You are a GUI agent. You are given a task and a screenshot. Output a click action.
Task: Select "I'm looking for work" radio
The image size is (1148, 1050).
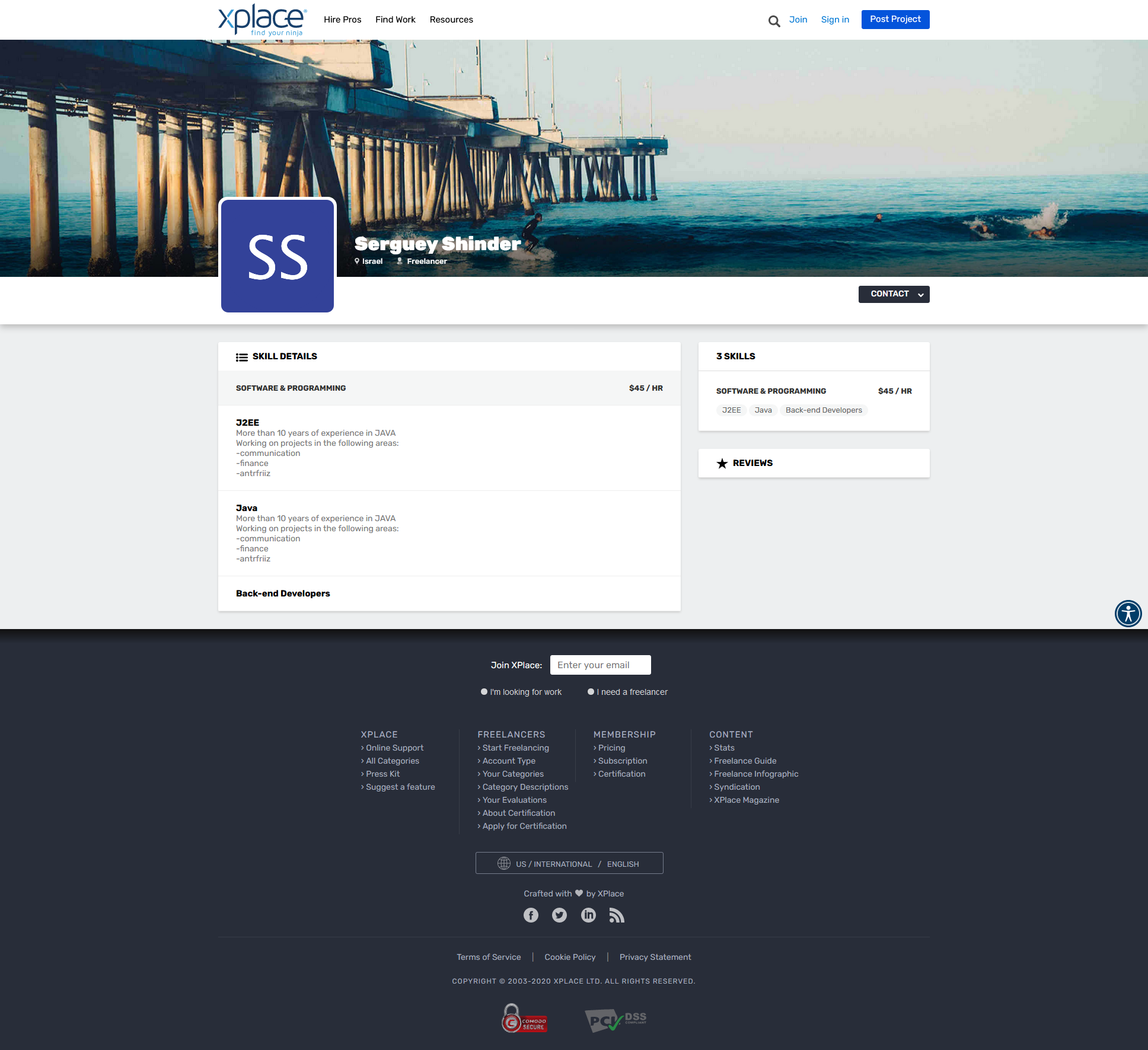click(484, 692)
